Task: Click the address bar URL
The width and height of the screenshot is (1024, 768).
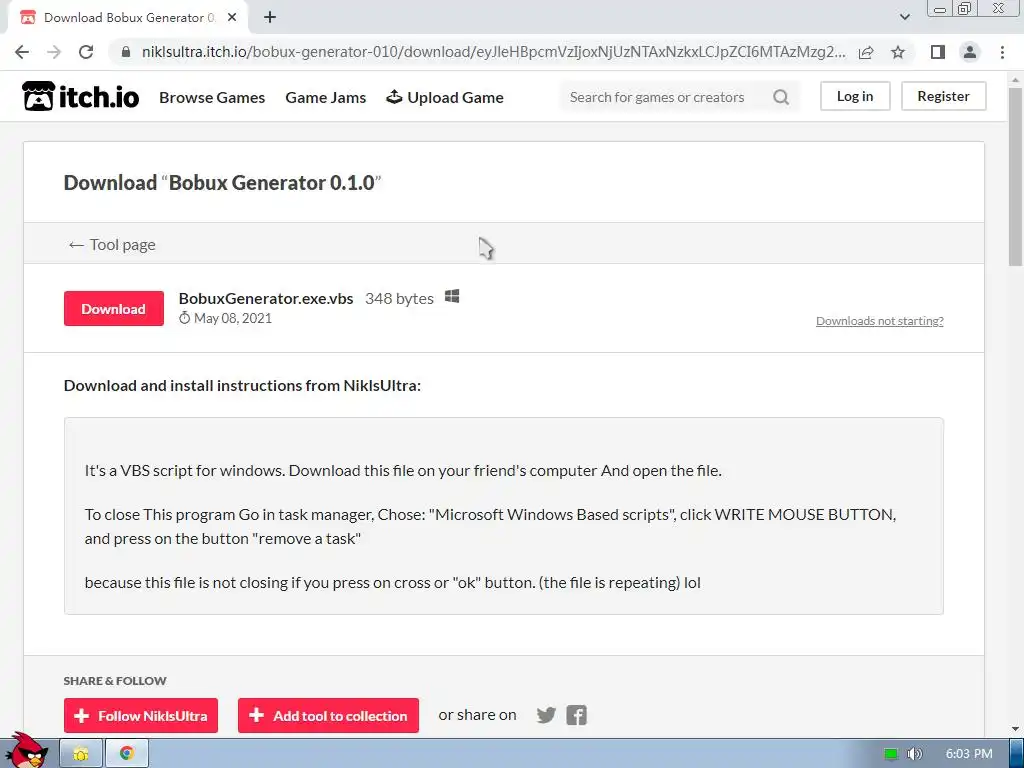Action: tap(493, 52)
